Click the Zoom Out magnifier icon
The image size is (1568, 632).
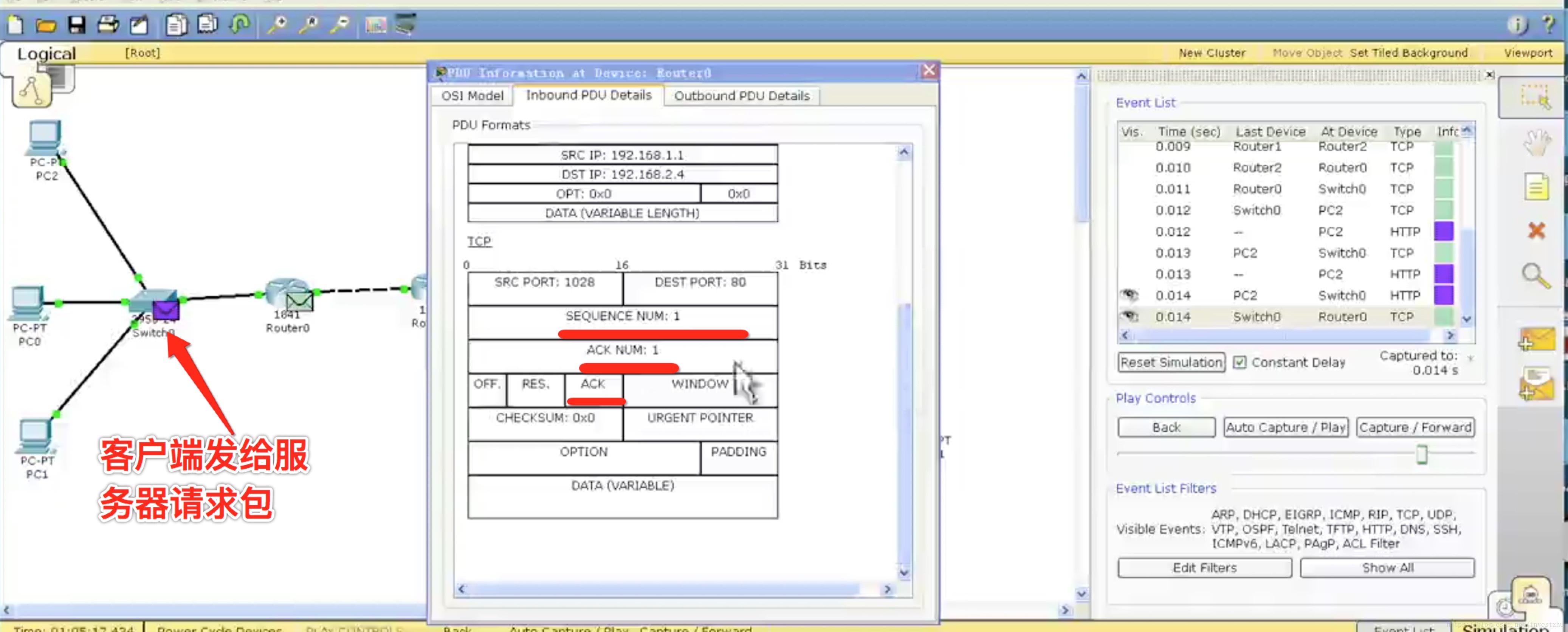tap(340, 24)
